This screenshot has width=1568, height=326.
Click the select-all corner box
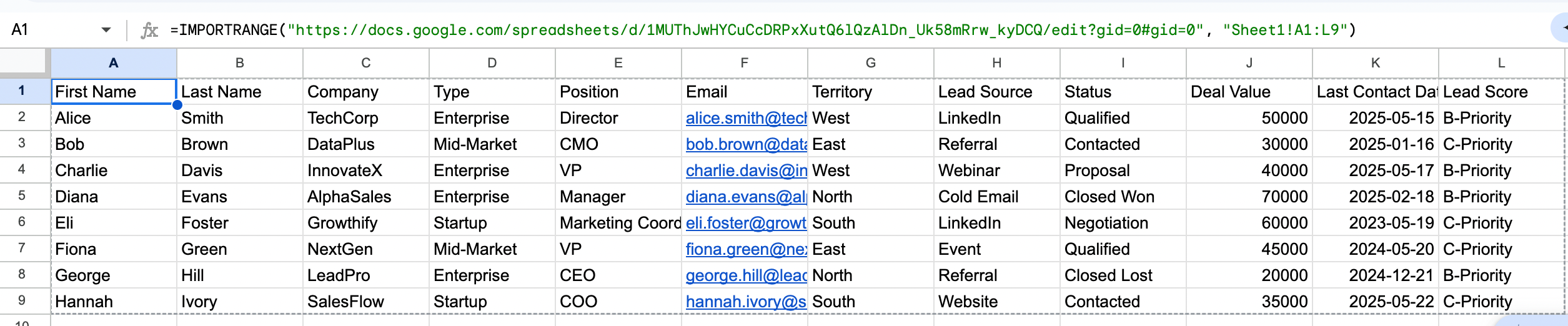(x=24, y=62)
